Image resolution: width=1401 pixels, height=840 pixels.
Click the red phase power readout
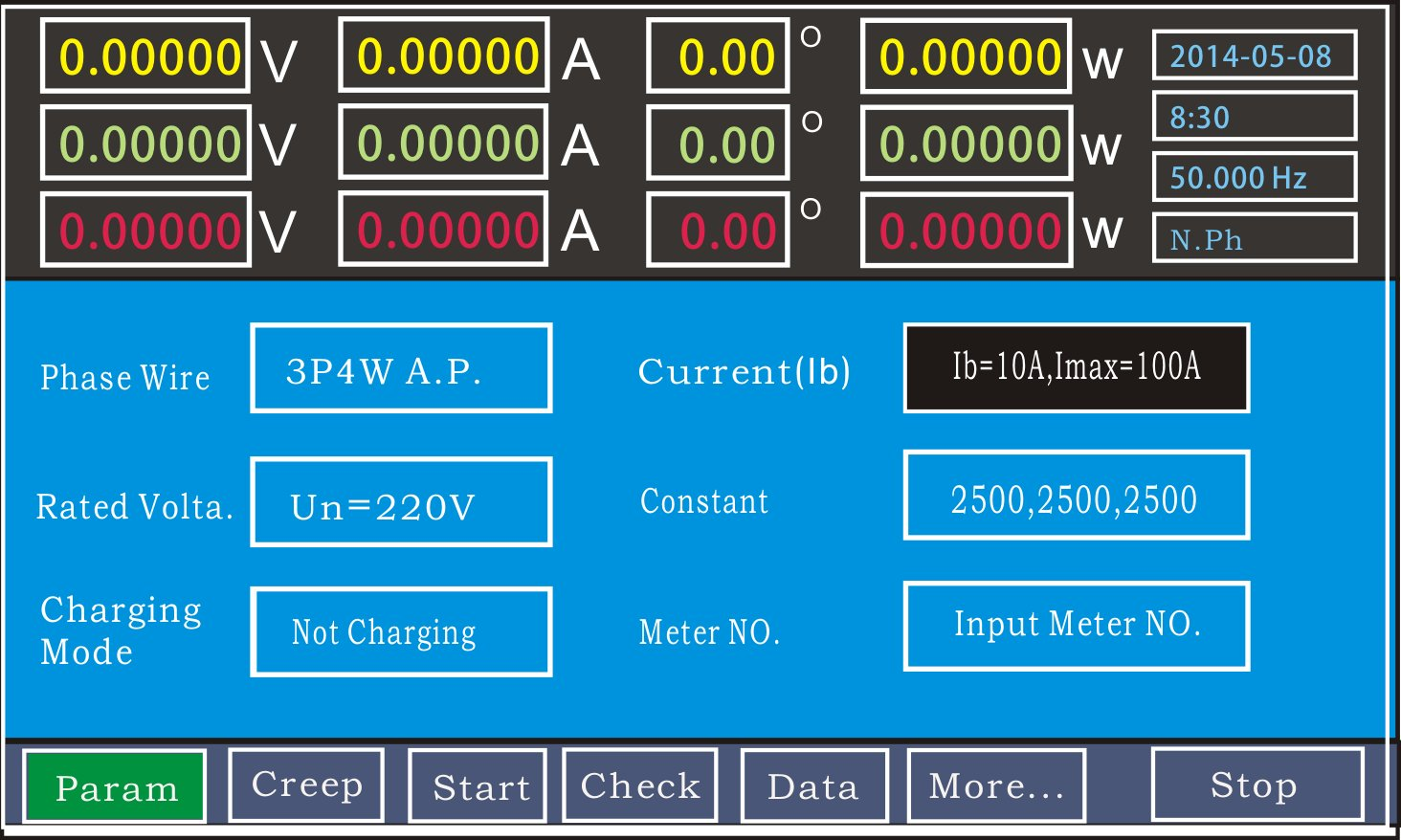click(966, 230)
